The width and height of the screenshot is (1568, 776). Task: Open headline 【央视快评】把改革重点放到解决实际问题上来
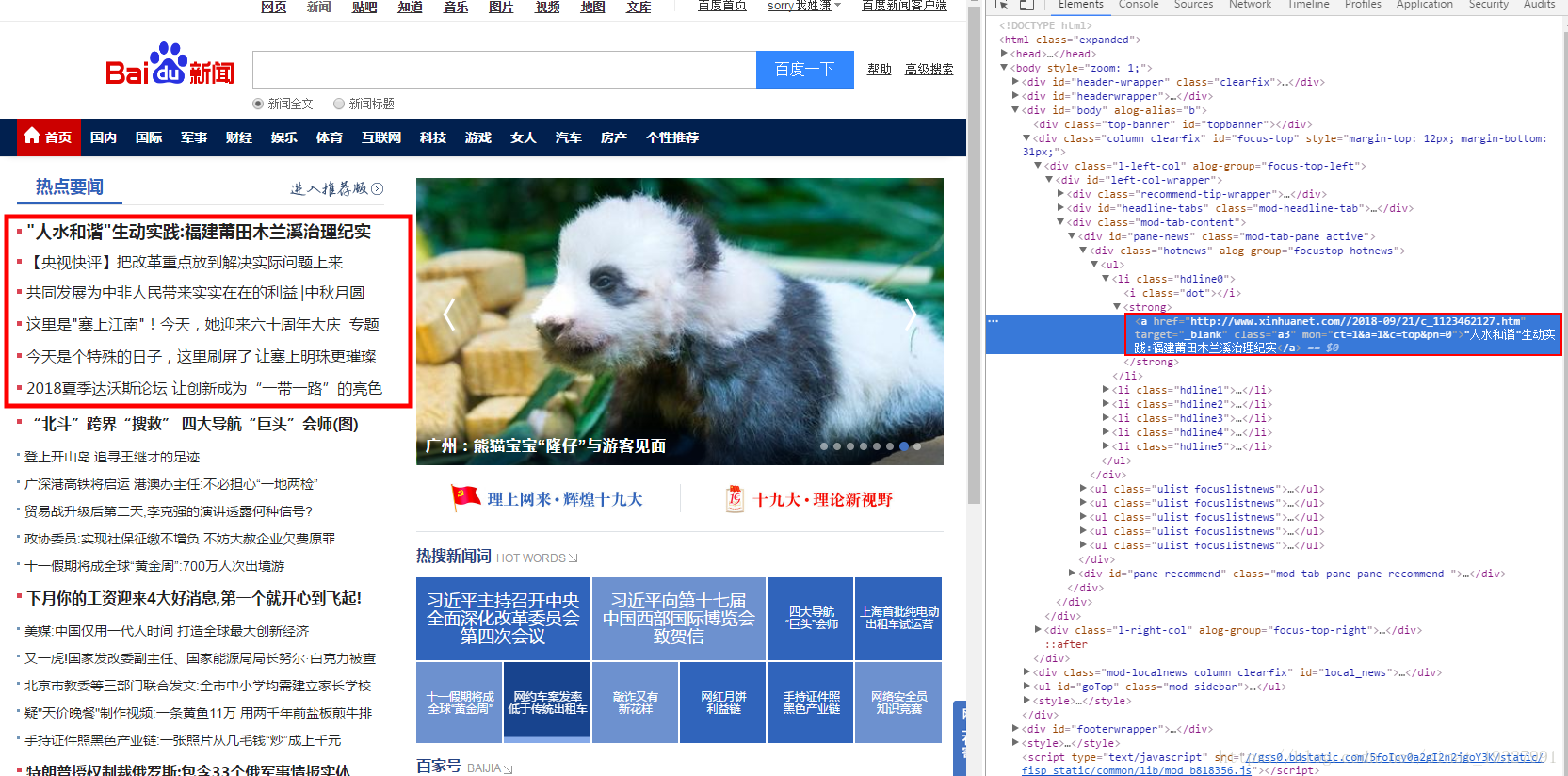point(185,263)
